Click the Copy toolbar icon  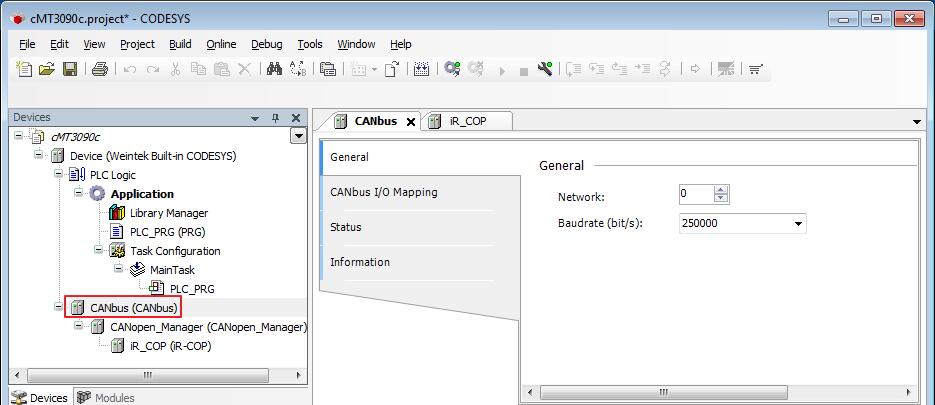pos(198,69)
